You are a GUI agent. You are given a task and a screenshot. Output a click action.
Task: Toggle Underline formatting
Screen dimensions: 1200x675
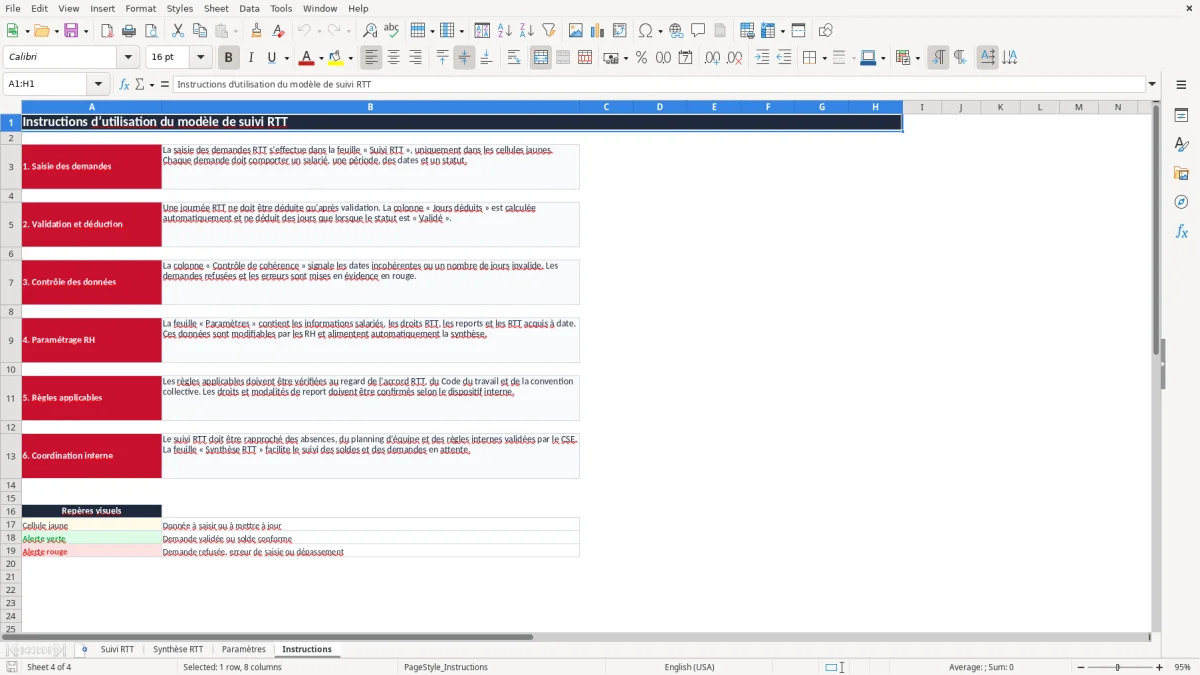click(x=271, y=58)
